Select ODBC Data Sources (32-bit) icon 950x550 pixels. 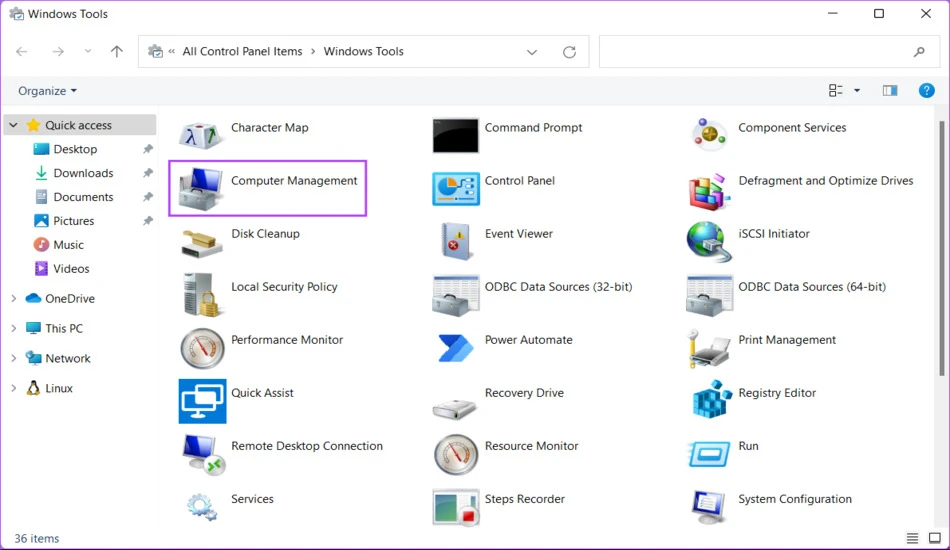click(456, 296)
